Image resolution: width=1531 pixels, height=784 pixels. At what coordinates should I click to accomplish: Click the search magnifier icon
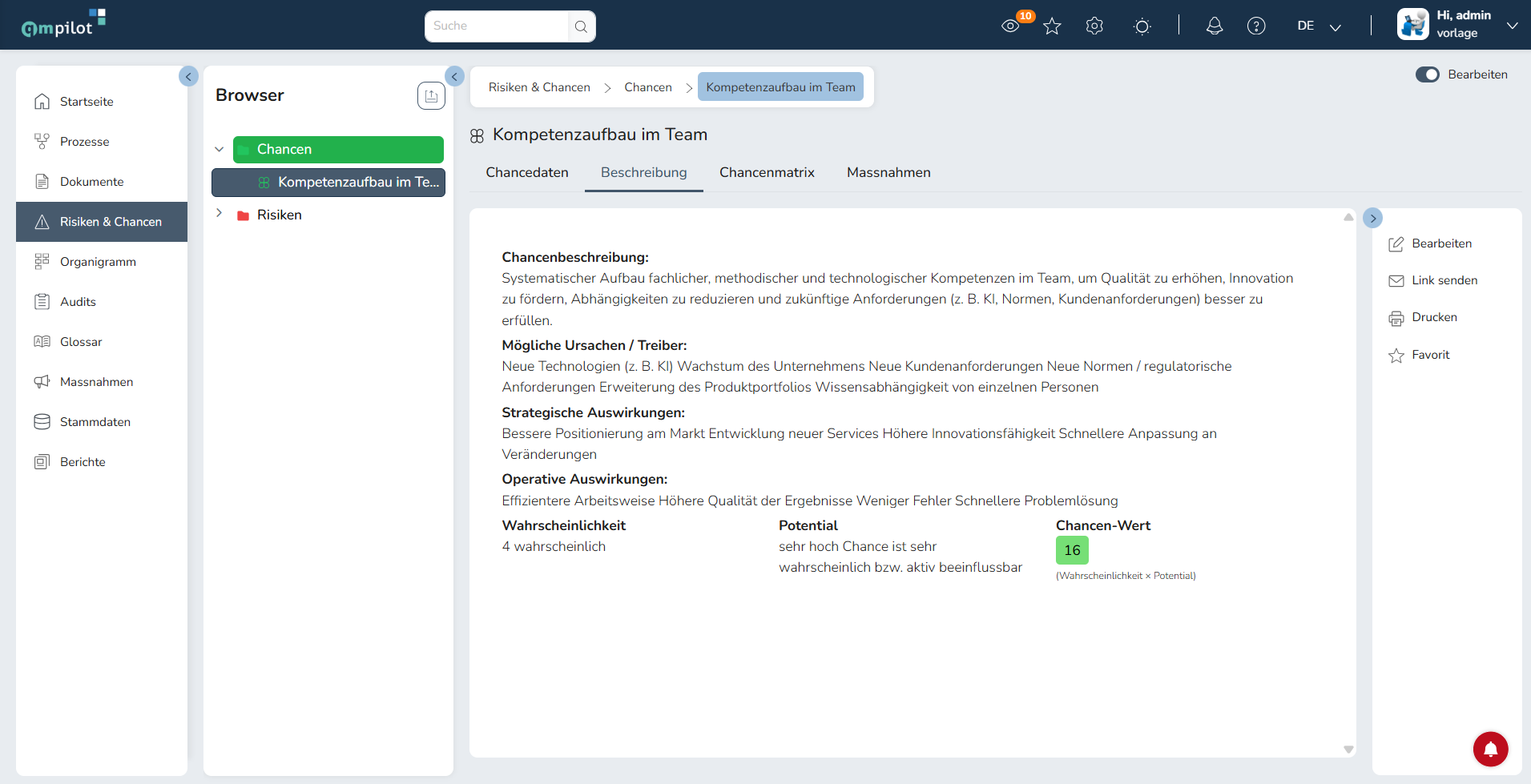[x=581, y=26]
